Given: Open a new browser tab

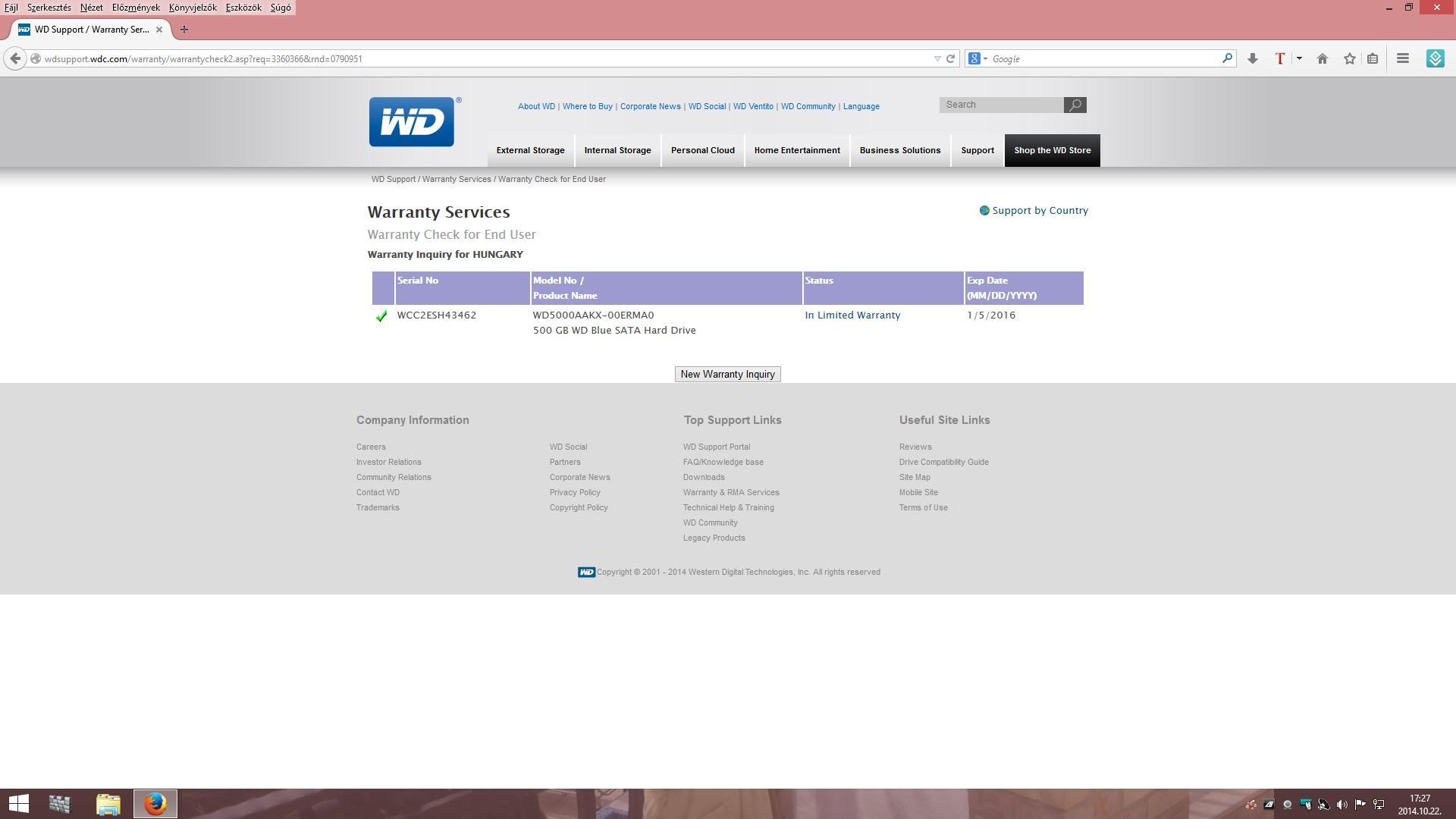Looking at the screenshot, I should coord(184,30).
